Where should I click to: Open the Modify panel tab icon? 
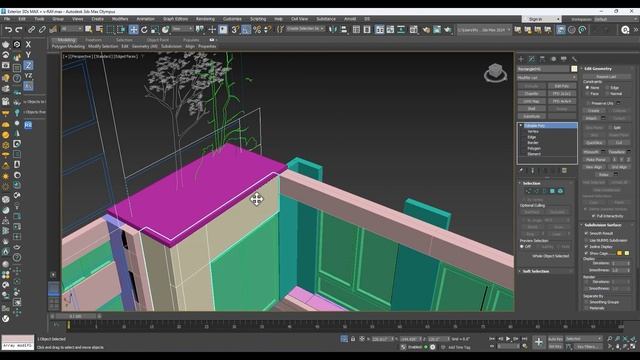[x=531, y=59]
